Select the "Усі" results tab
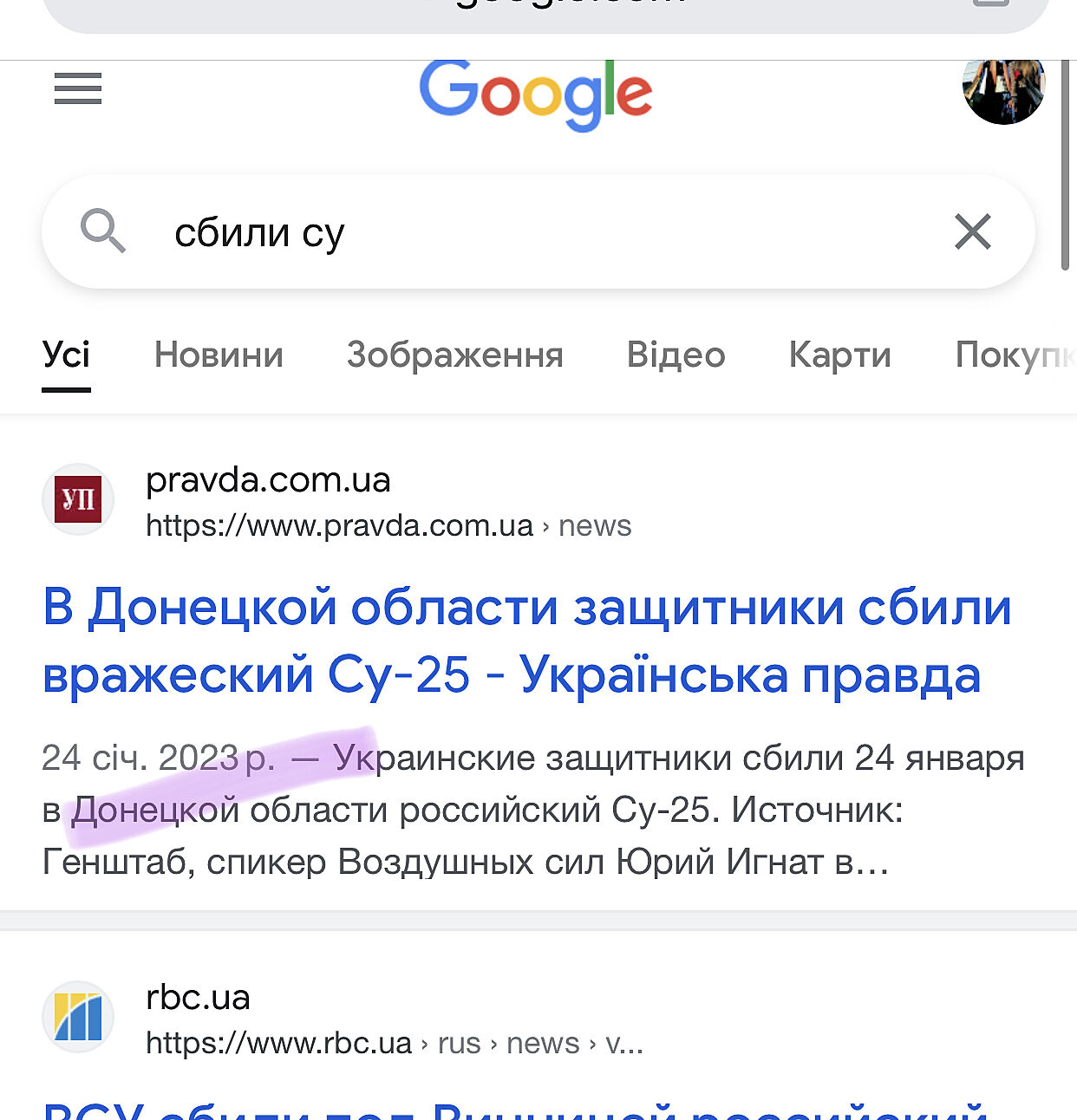This screenshot has width=1077, height=1120. coord(66,355)
